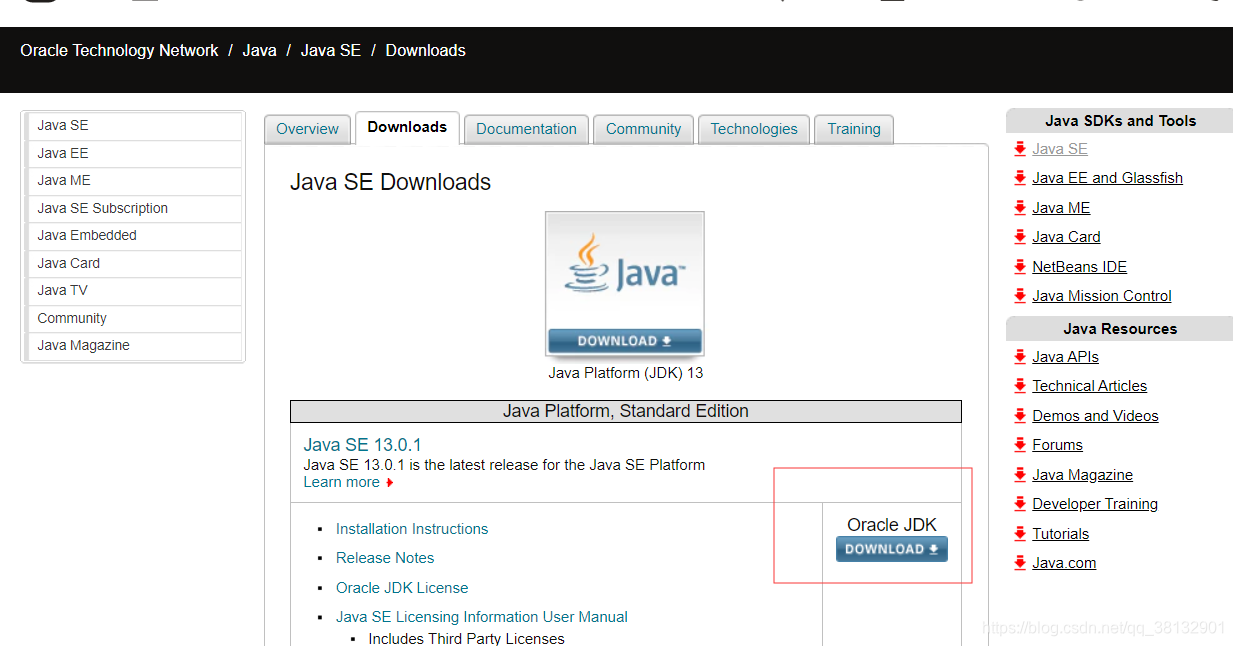Open Installation Instructions link

click(412, 529)
